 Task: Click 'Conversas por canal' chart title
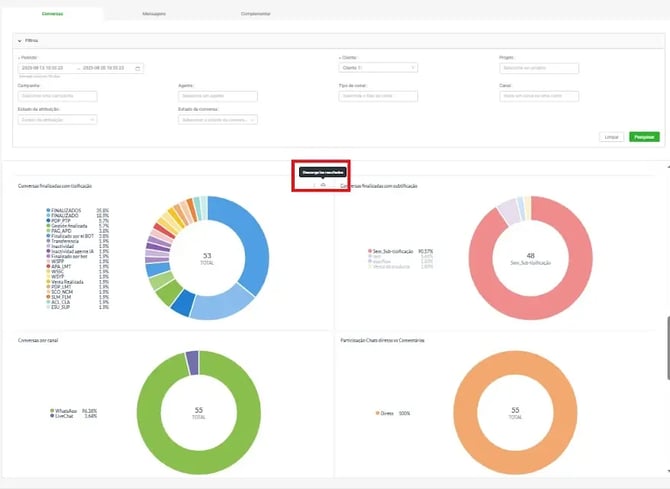(x=38, y=341)
